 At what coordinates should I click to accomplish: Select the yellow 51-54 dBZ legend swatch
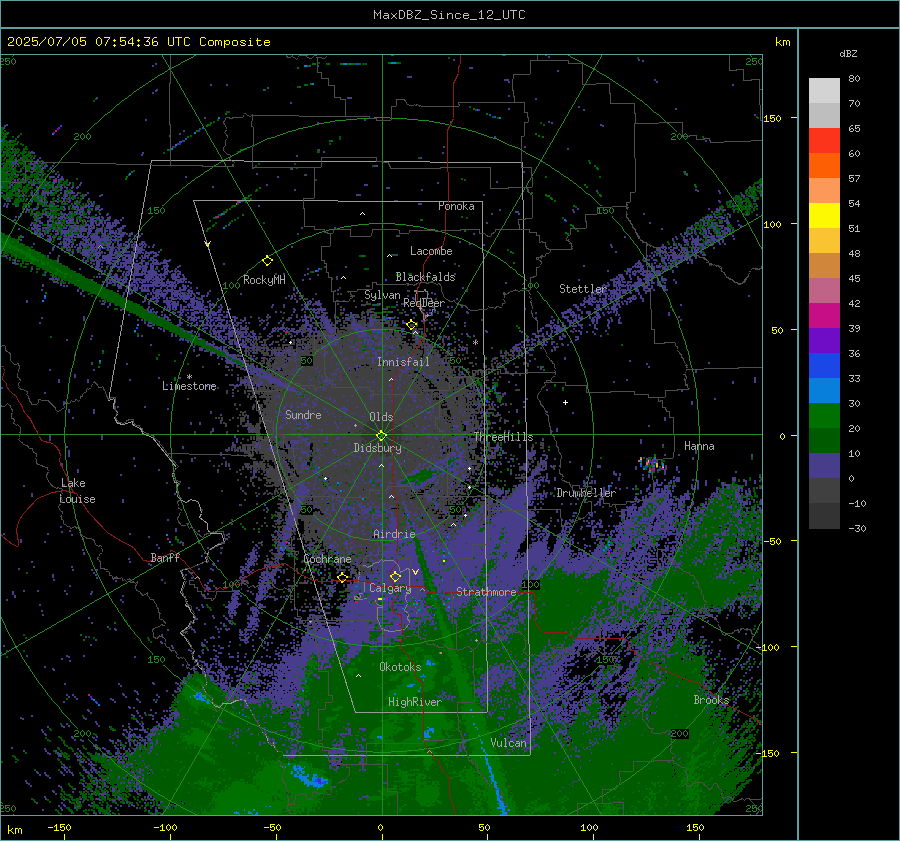click(x=824, y=216)
